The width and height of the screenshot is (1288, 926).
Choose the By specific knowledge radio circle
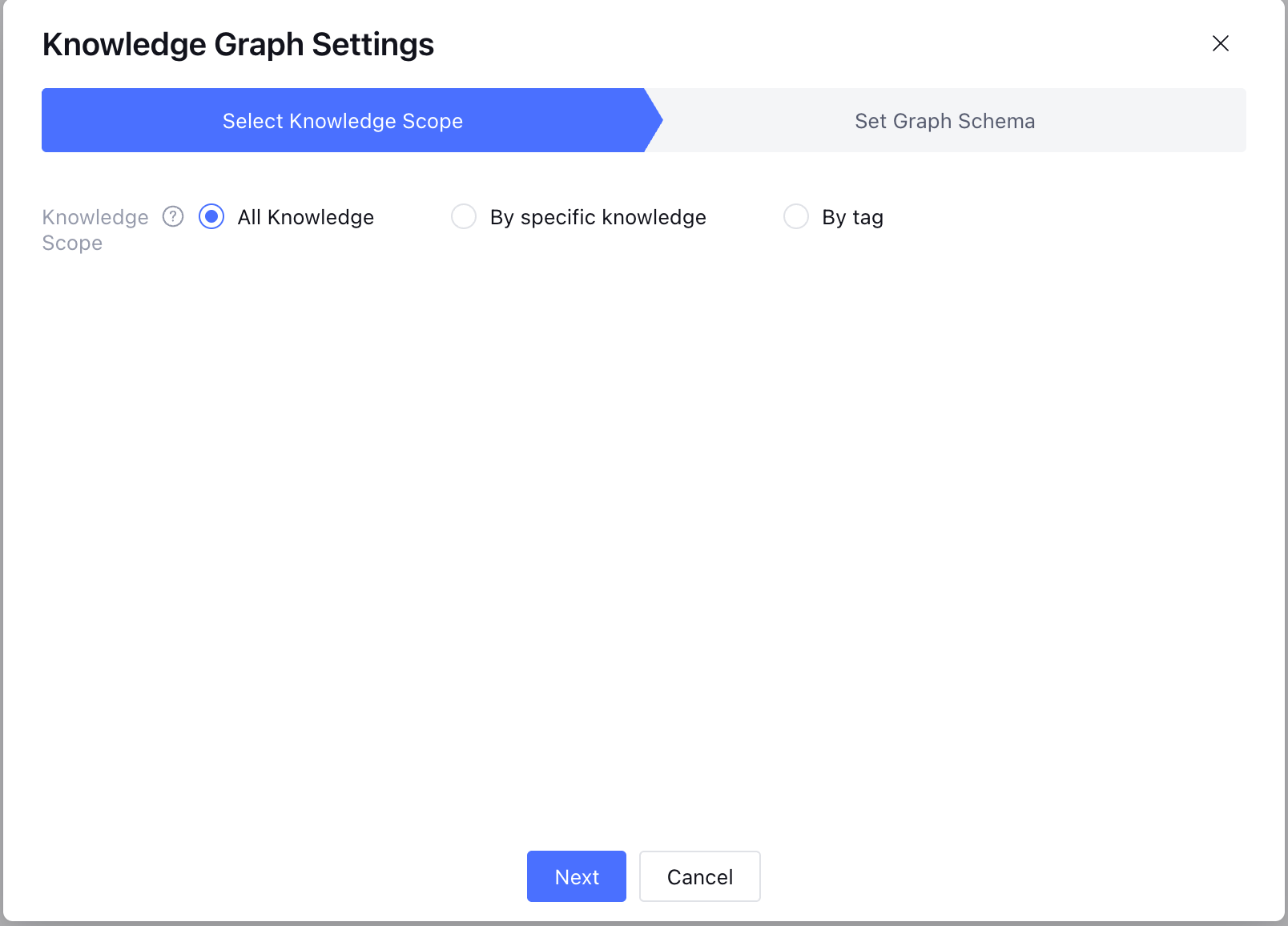[464, 216]
